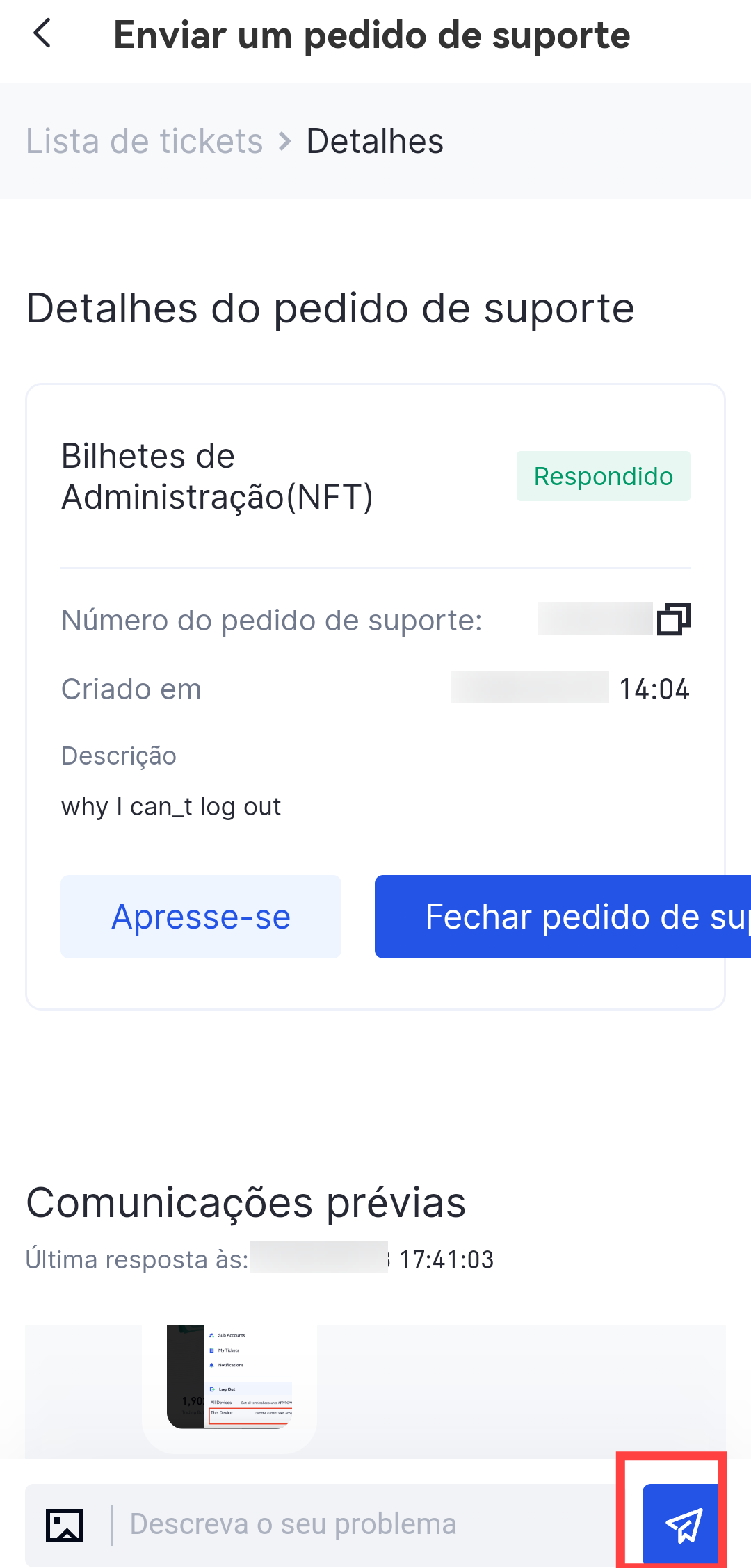The height and width of the screenshot is (1568, 751).
Task: Focus the Descreva o seu problema field
Action: (x=362, y=1525)
